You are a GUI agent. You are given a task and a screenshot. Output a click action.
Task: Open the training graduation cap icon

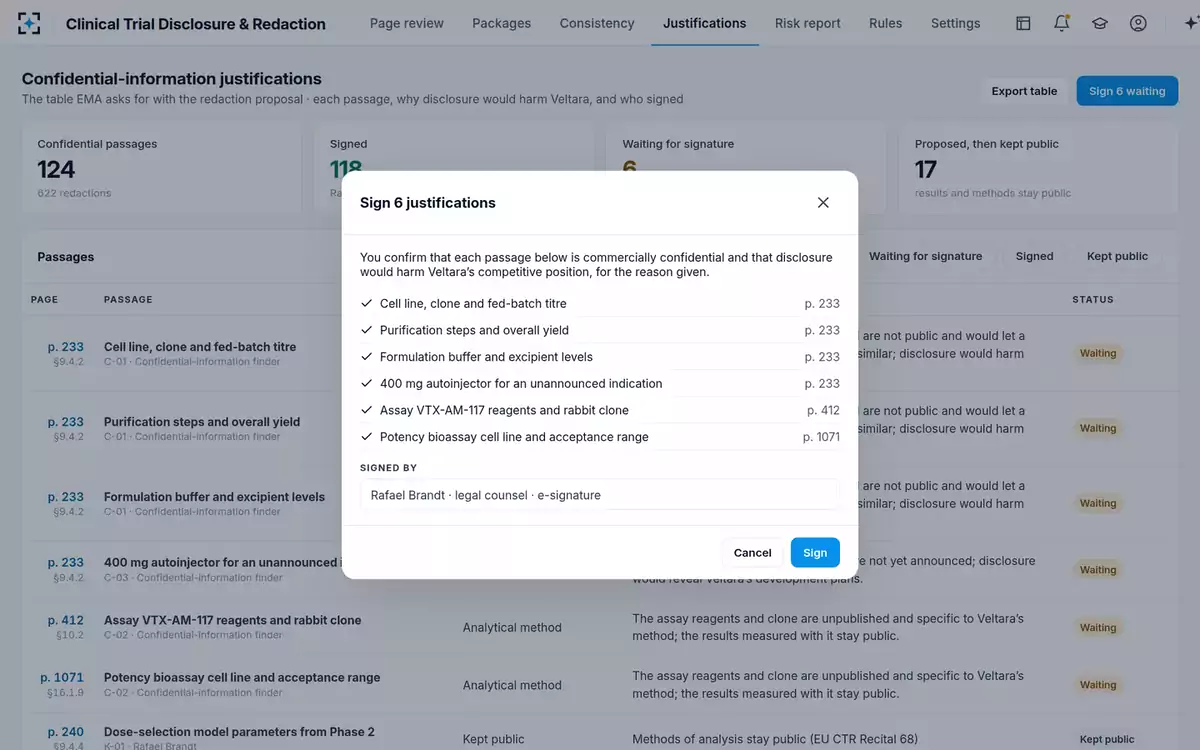(x=1100, y=23)
